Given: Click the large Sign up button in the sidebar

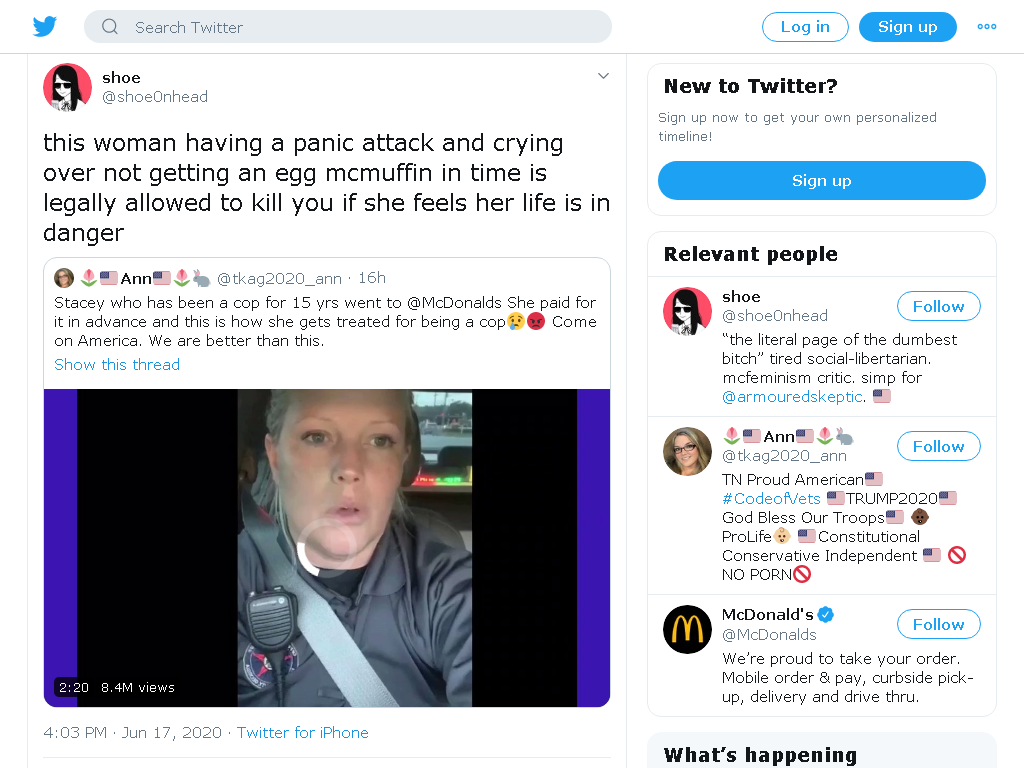Looking at the screenshot, I should click(x=822, y=180).
